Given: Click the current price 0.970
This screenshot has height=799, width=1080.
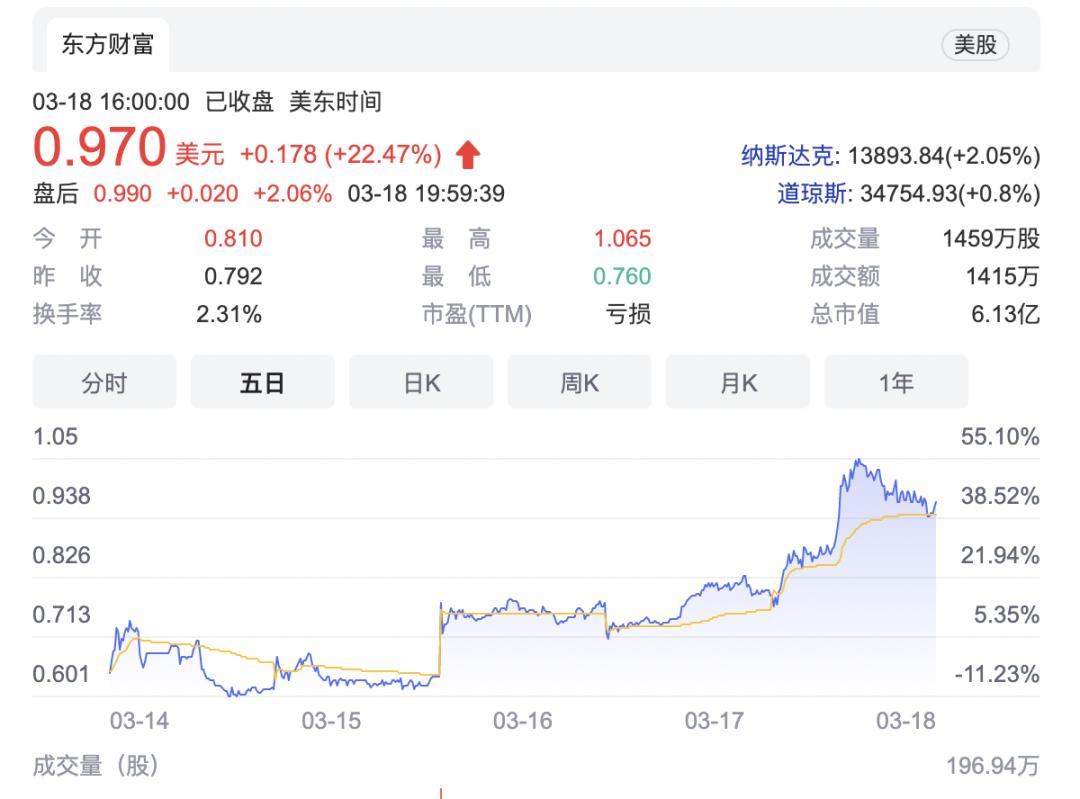Looking at the screenshot, I should coord(99,149).
